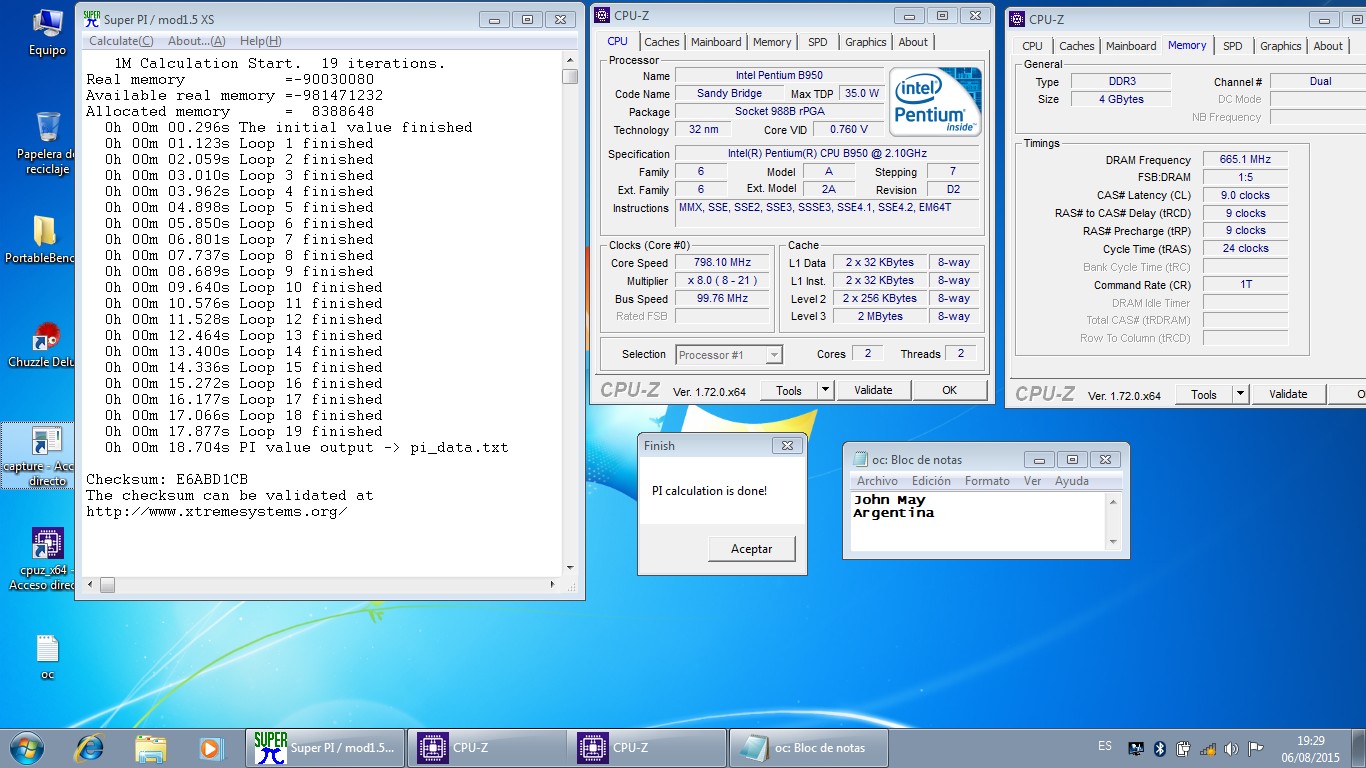This screenshot has height=768, width=1366.
Task: Open Ayuda menu in Bloc de notas
Action: pyautogui.click(x=1072, y=481)
